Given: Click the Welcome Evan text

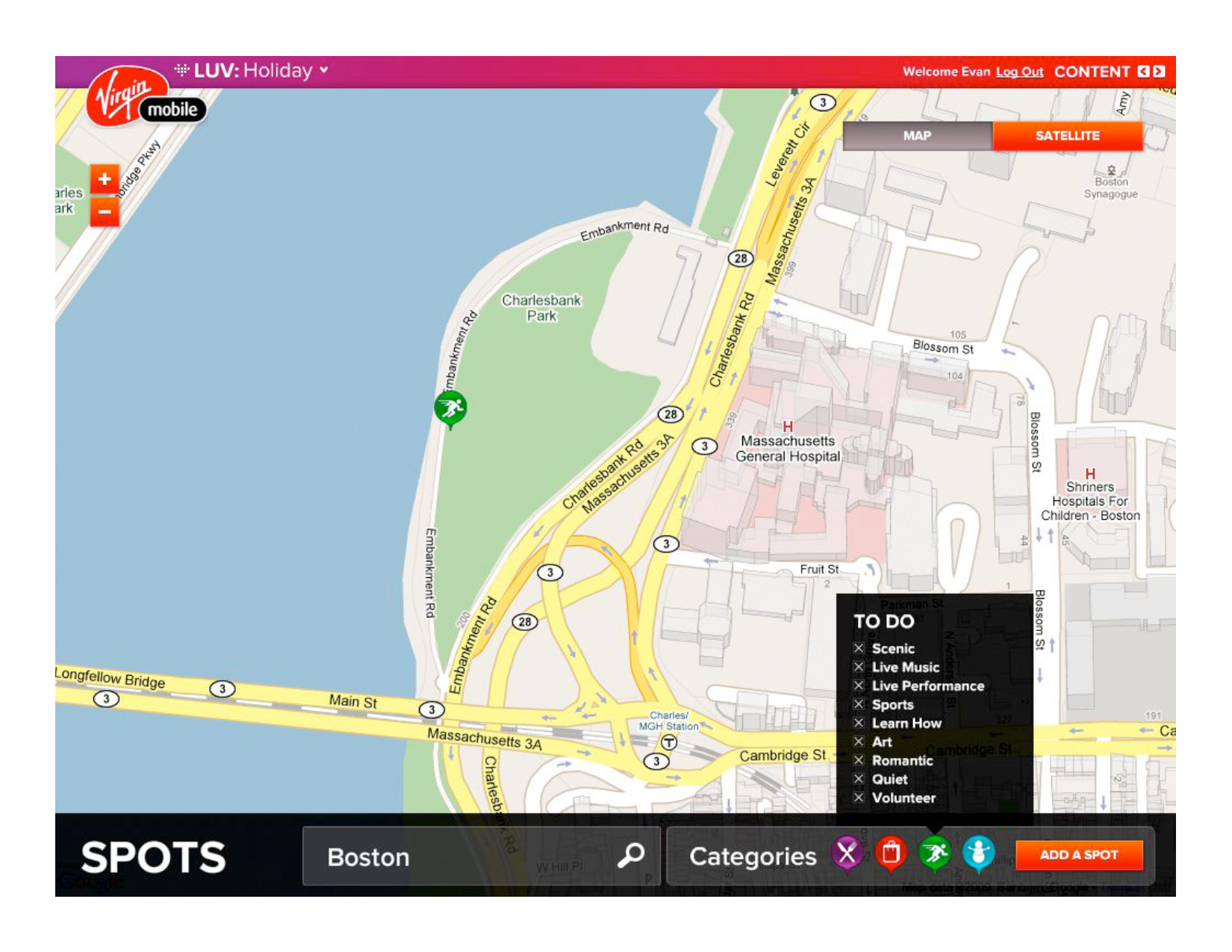Looking at the screenshot, I should pos(946,72).
